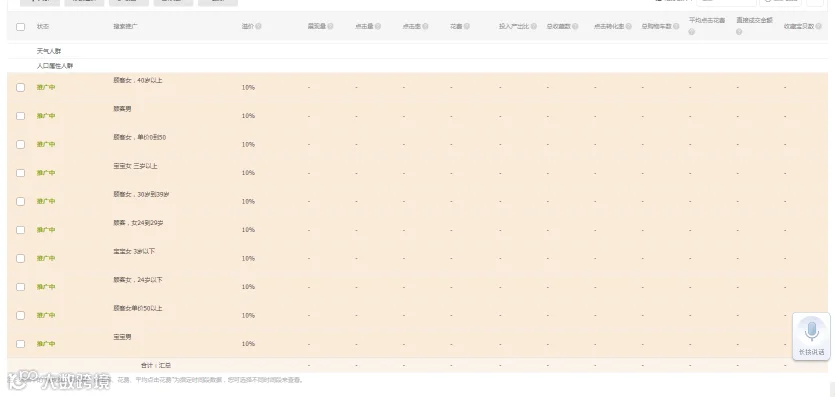This screenshot has width=835, height=397.
Task: Check the box for 宝宝男 row
Action: coord(20,344)
